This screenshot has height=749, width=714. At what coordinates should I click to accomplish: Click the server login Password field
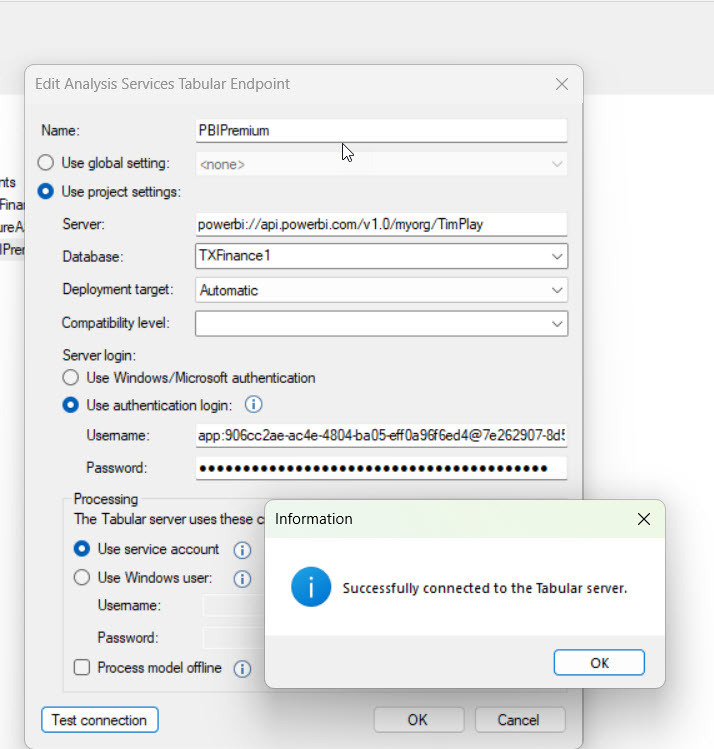381,468
